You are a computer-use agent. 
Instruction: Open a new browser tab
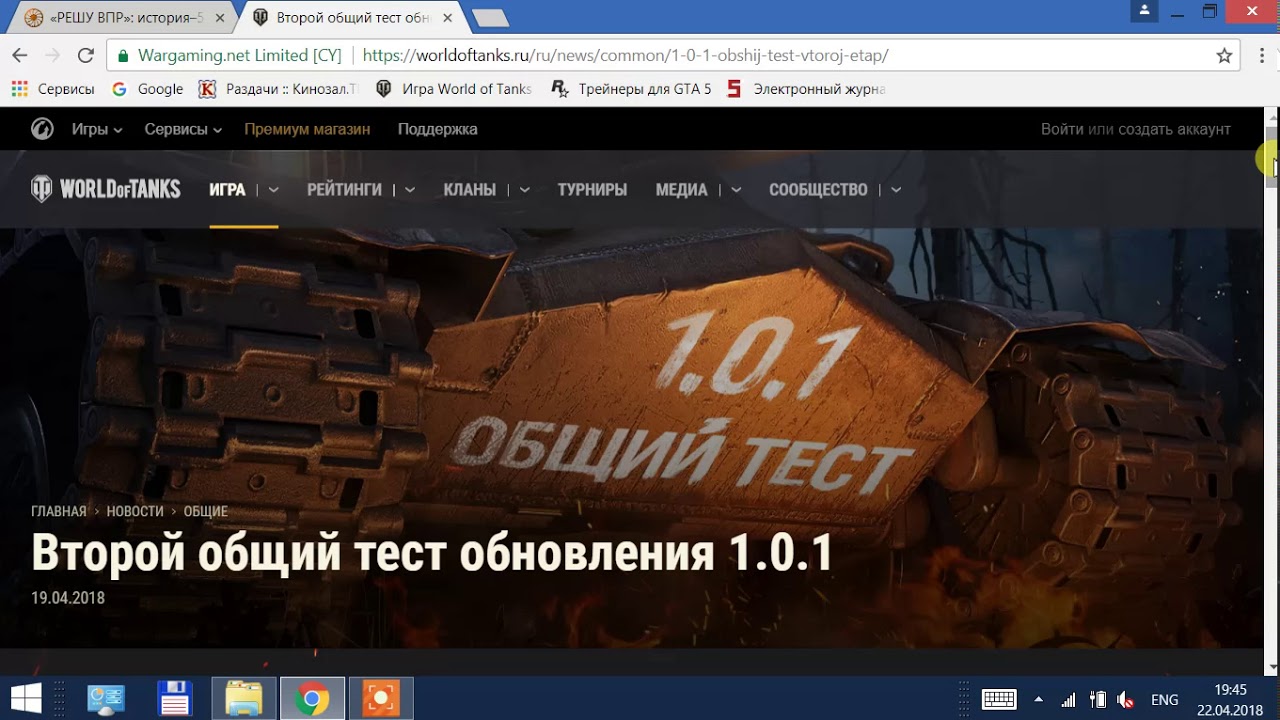[x=489, y=18]
